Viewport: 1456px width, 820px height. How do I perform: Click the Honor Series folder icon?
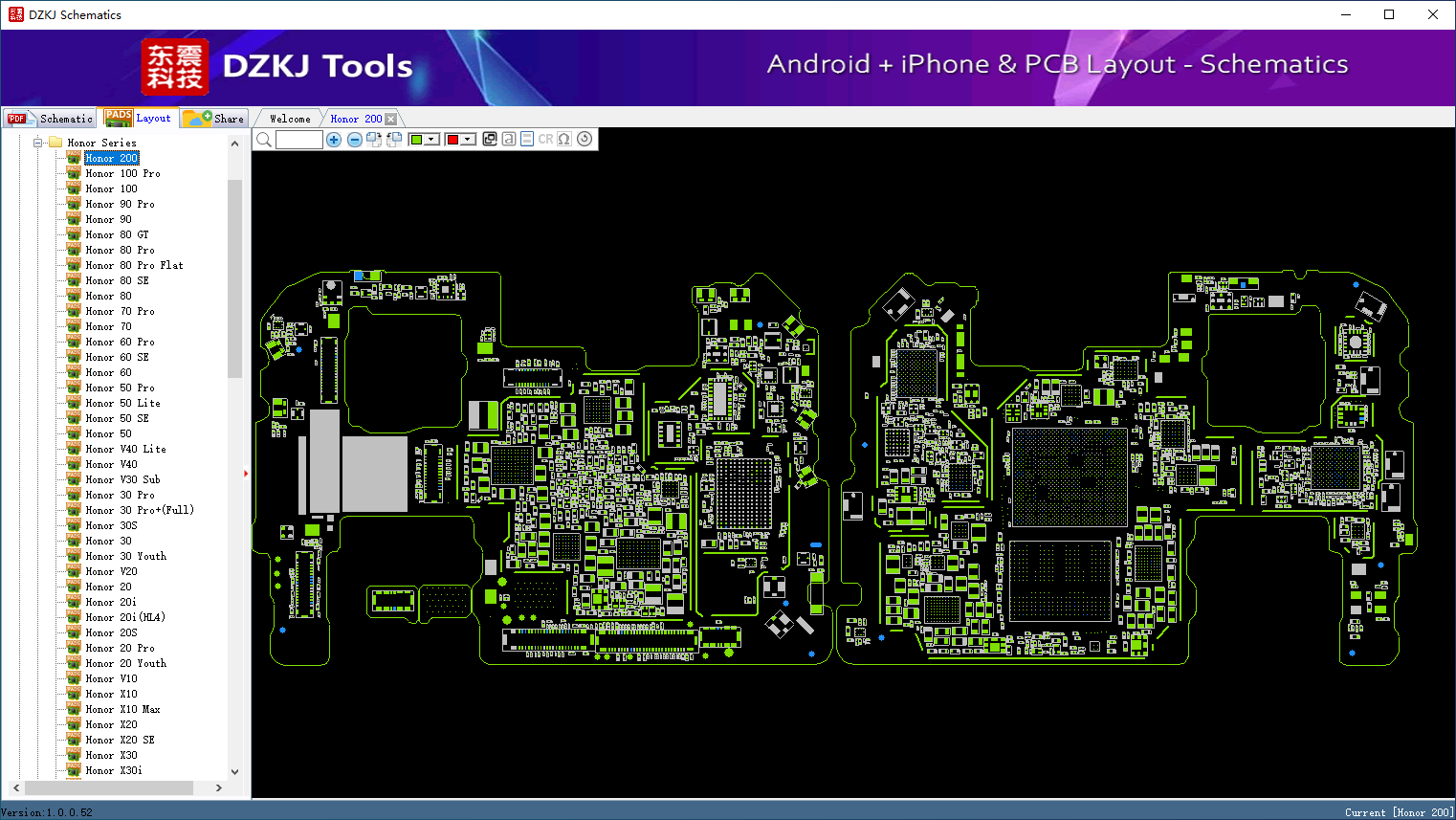click(x=55, y=143)
